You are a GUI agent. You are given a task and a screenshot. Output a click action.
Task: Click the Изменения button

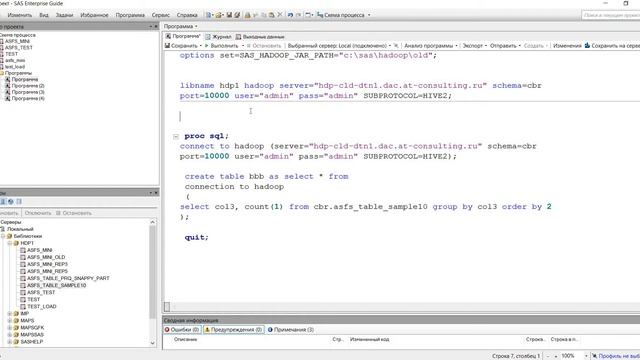567,46
